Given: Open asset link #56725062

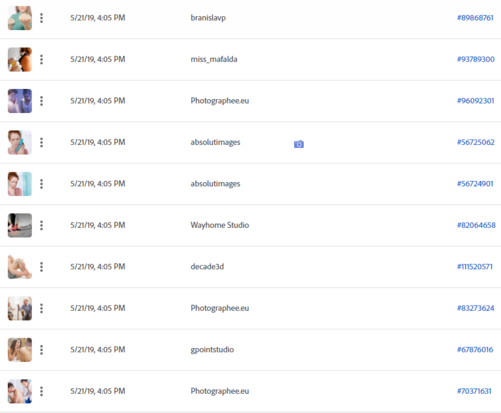Looking at the screenshot, I should (476, 142).
